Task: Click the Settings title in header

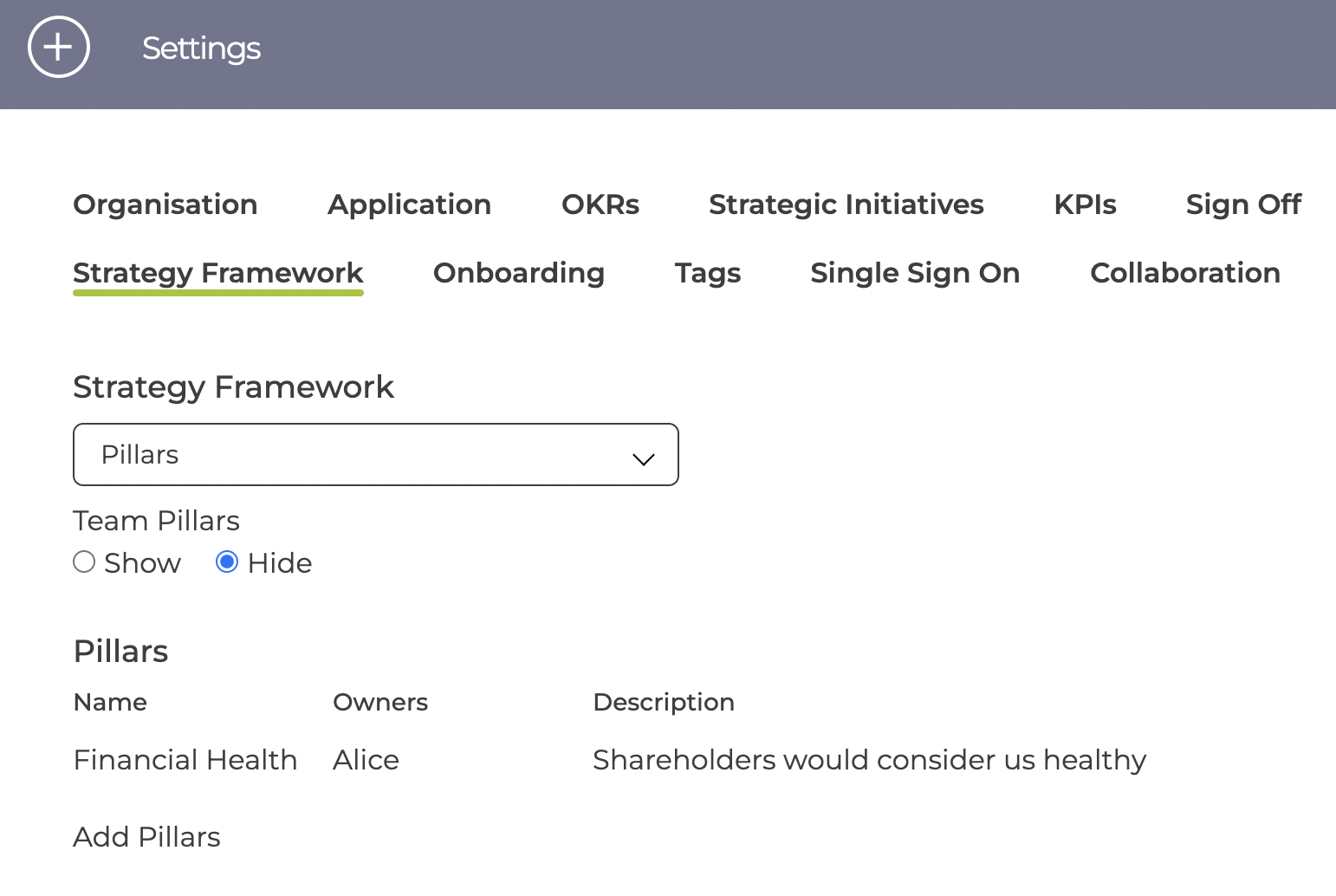Action: point(202,49)
